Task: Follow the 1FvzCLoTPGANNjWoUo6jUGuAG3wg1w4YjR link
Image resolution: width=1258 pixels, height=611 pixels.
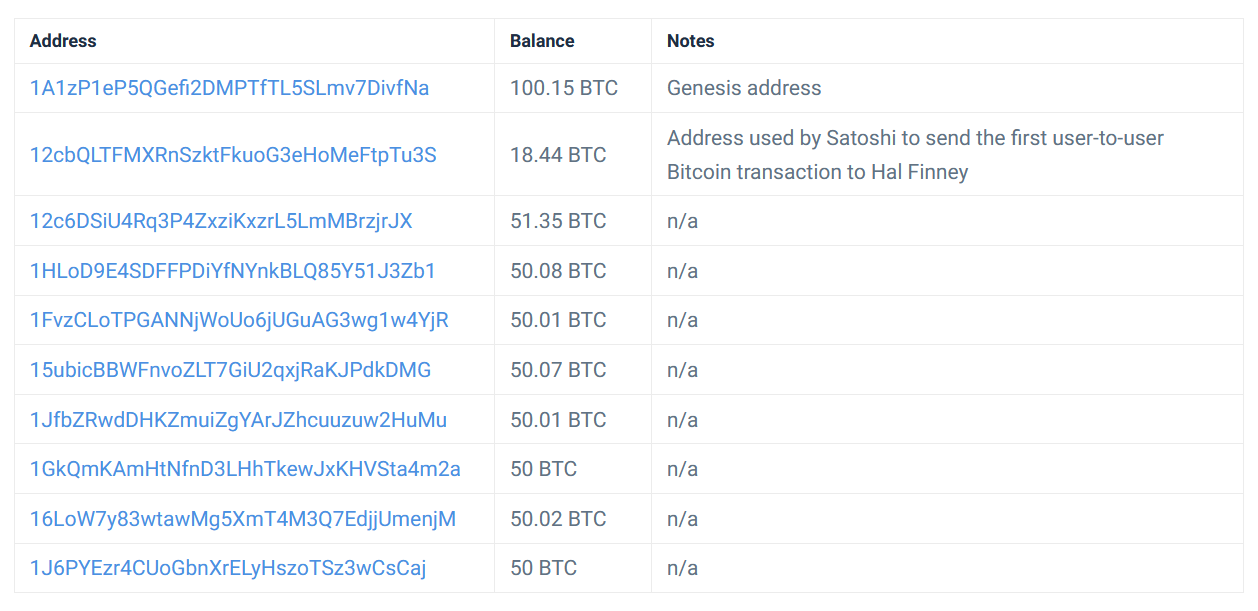Action: click(239, 320)
